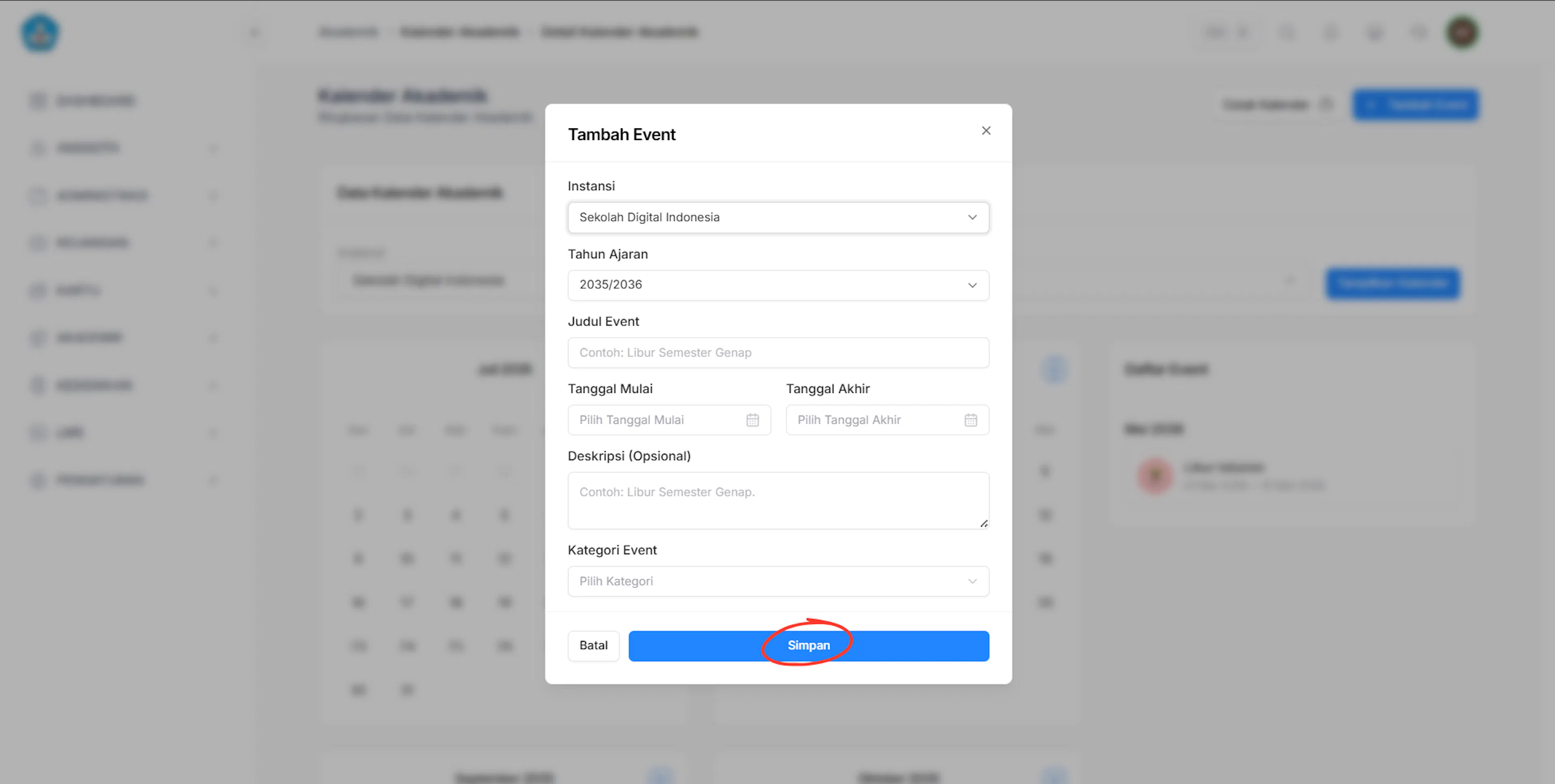Open the Instansi dropdown
Image resolution: width=1555 pixels, height=784 pixels.
778,217
